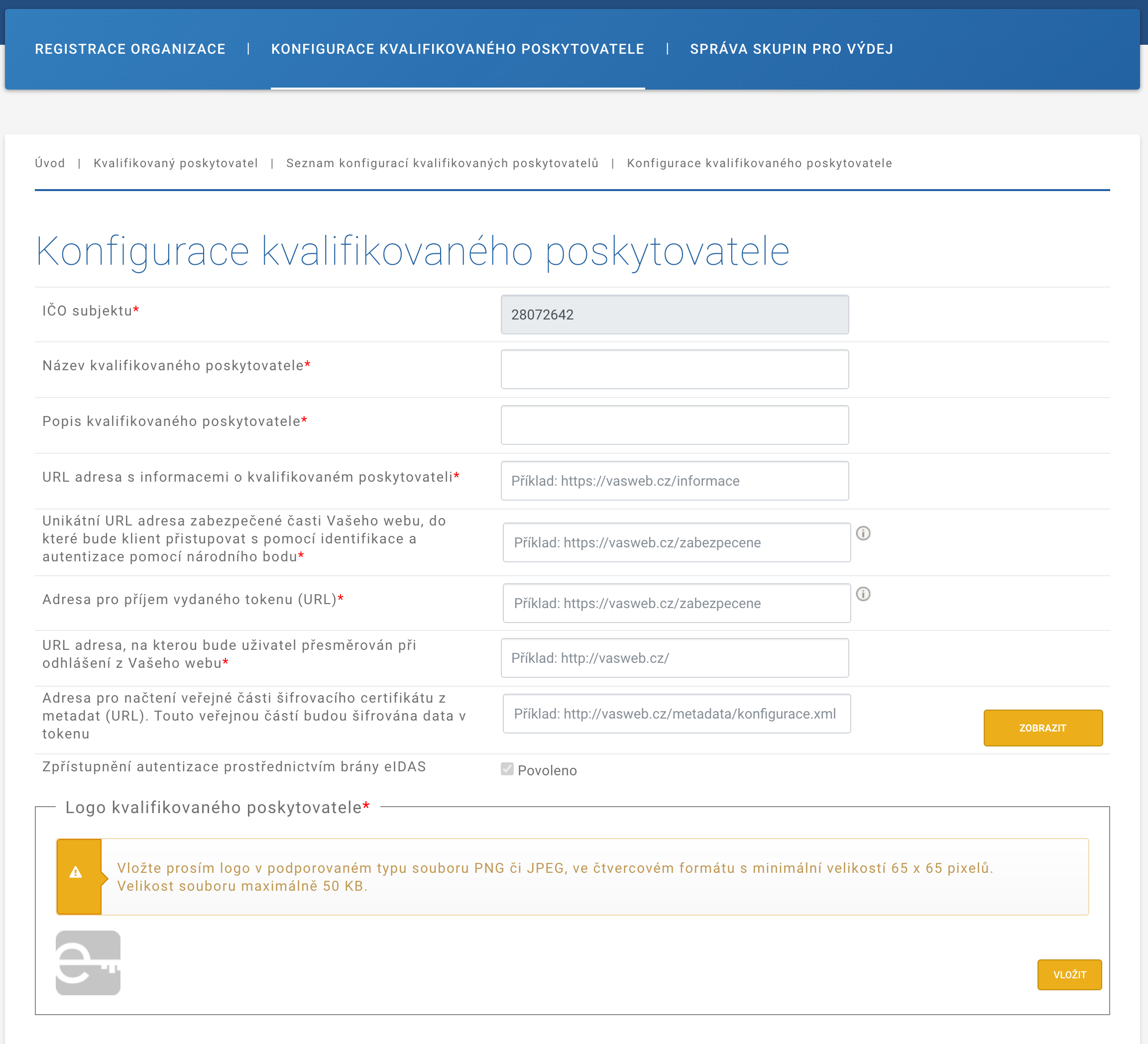Viewport: 1148px width, 1044px height.
Task: Show info for Unikátní URL adresa field
Action: pos(863,533)
